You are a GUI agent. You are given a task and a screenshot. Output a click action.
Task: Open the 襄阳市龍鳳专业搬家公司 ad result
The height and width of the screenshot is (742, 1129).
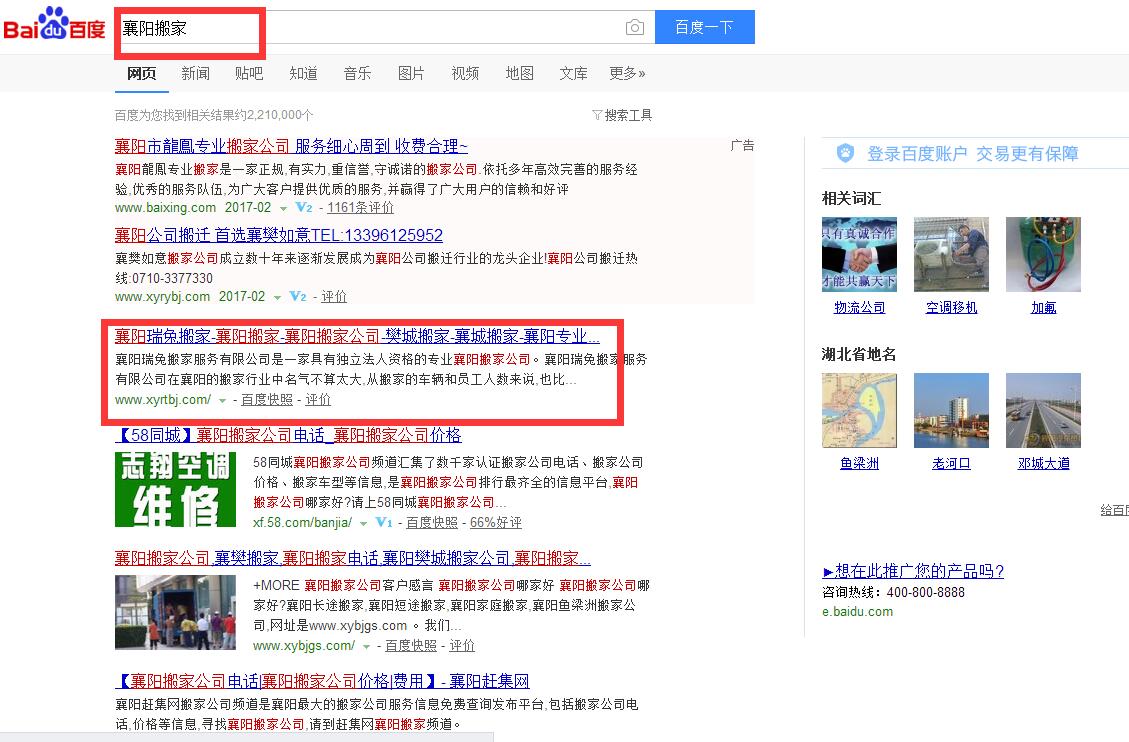coord(291,147)
